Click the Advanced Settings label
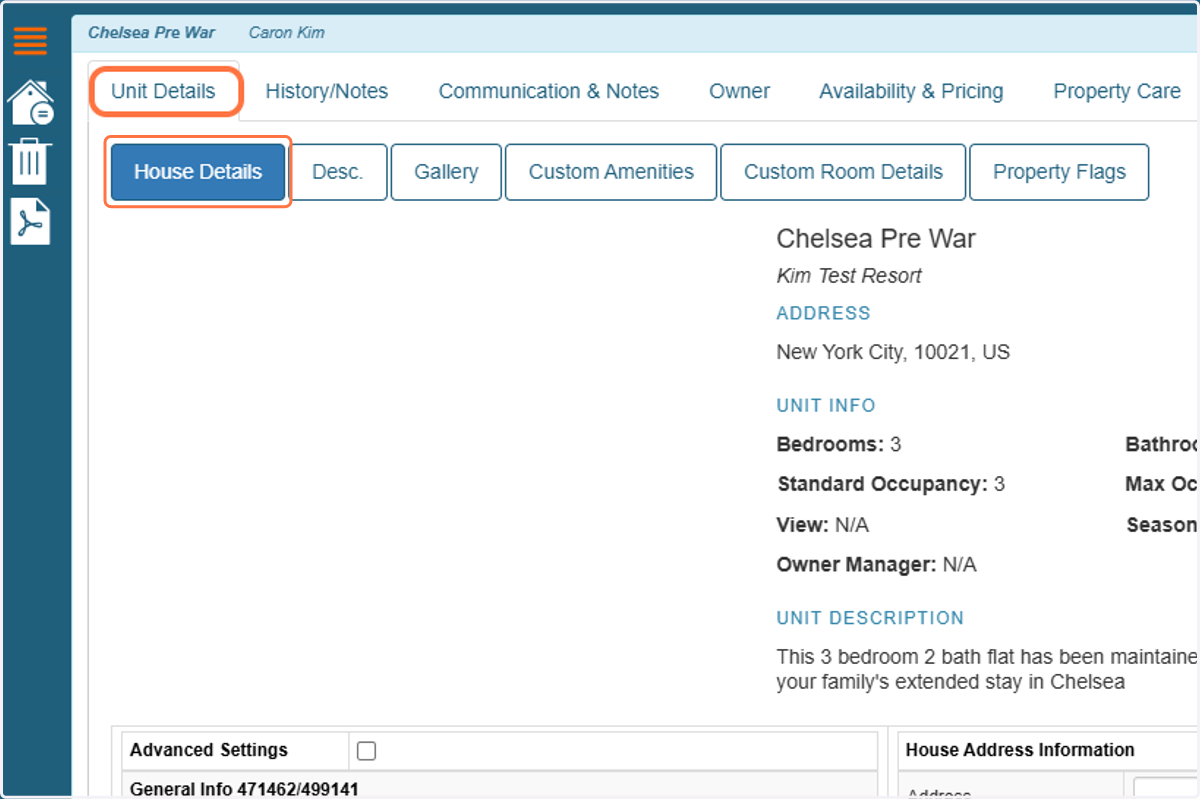Screen dimensions: 1200x799 pyautogui.click(x=209, y=750)
